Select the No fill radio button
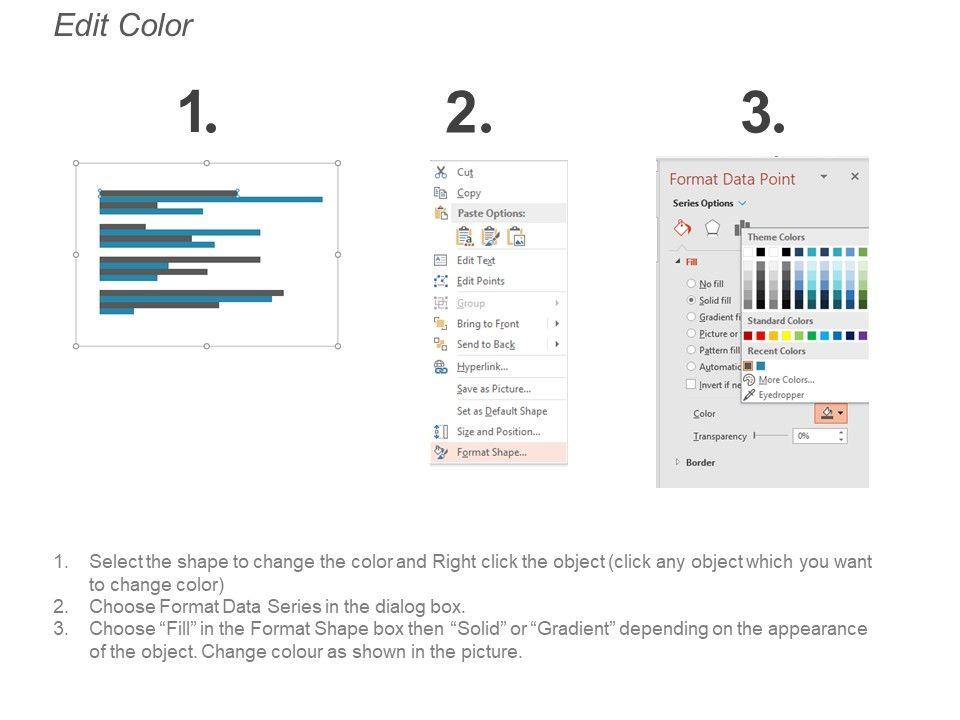This screenshot has width=960, height=720. coord(691,284)
